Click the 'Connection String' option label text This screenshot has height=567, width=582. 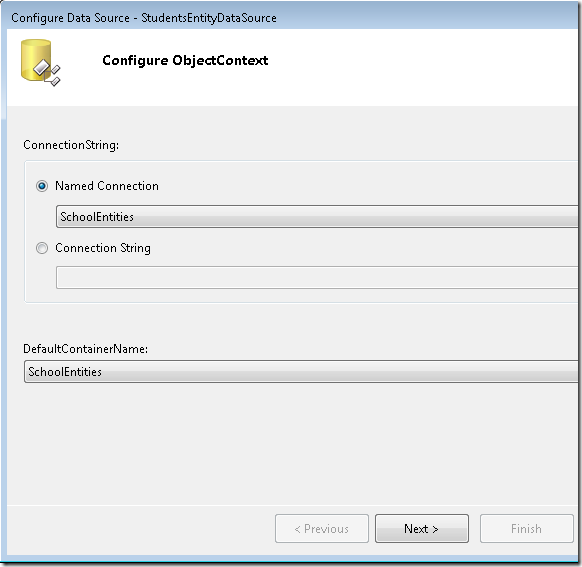(103, 248)
